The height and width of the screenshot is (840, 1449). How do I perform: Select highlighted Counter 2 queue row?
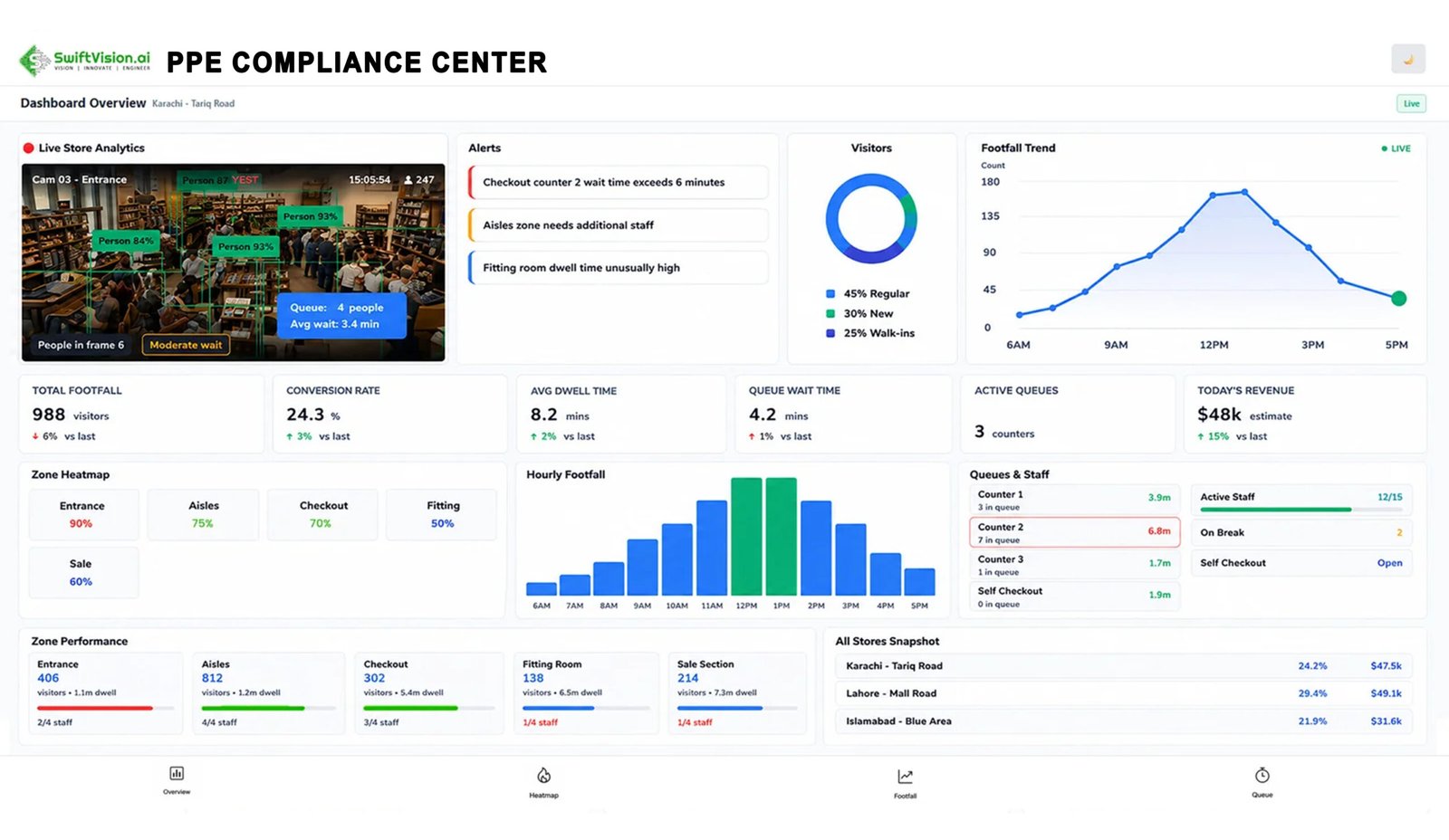coord(1075,532)
